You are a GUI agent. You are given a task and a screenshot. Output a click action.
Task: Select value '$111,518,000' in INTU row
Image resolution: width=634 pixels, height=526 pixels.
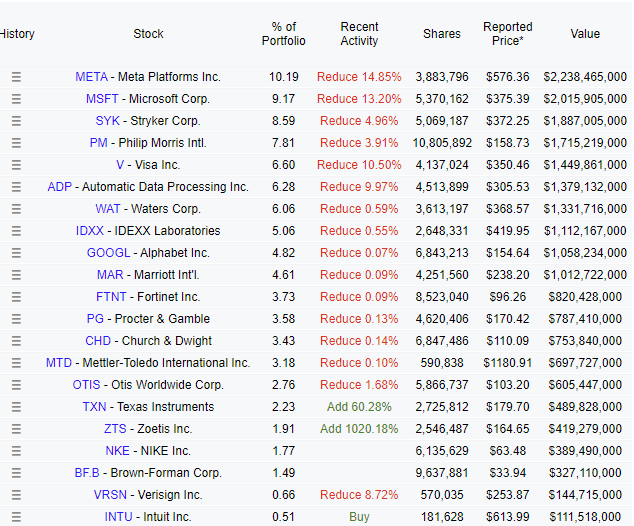click(585, 517)
